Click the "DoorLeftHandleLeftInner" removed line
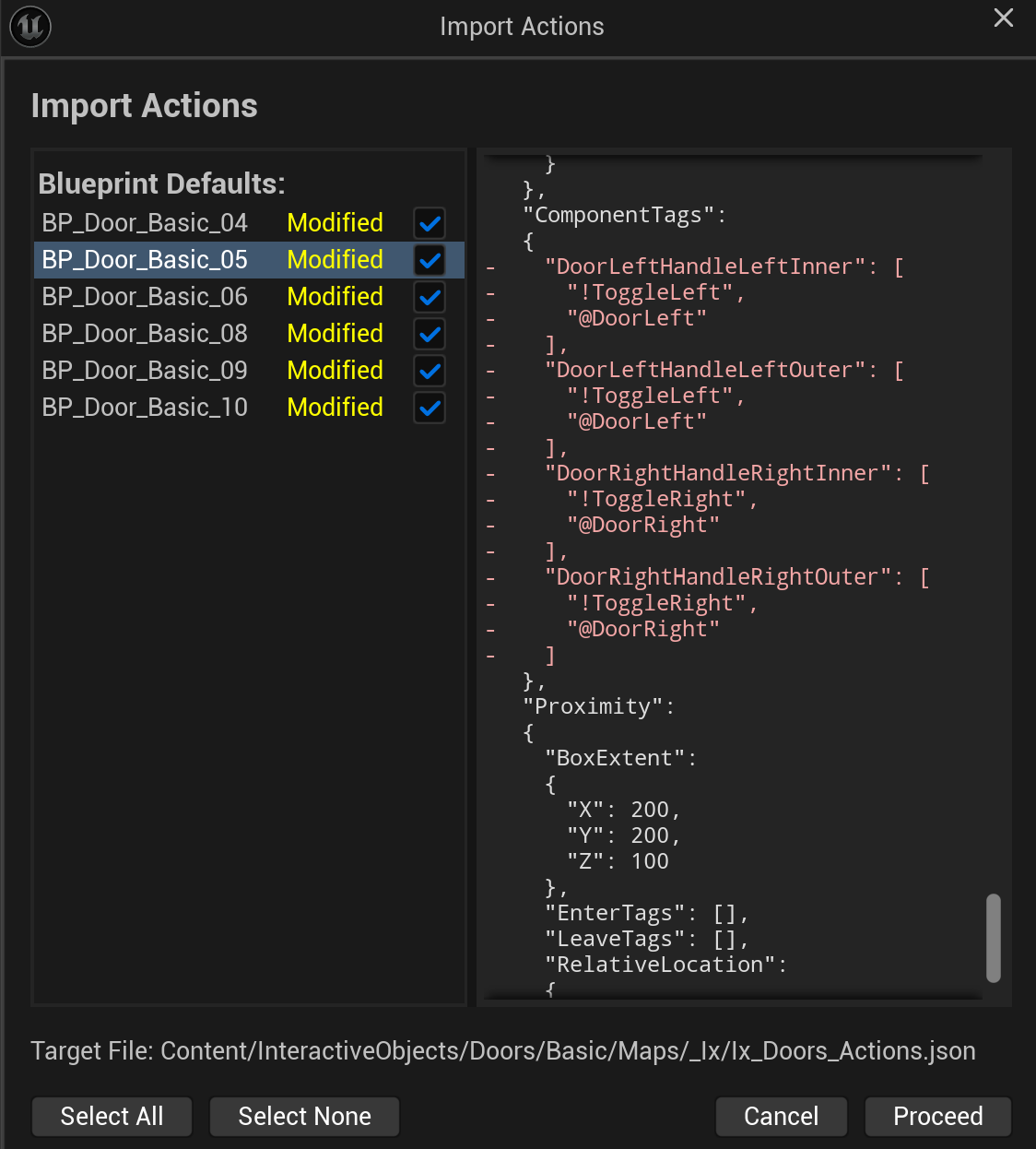1036x1149 pixels. coord(724,267)
